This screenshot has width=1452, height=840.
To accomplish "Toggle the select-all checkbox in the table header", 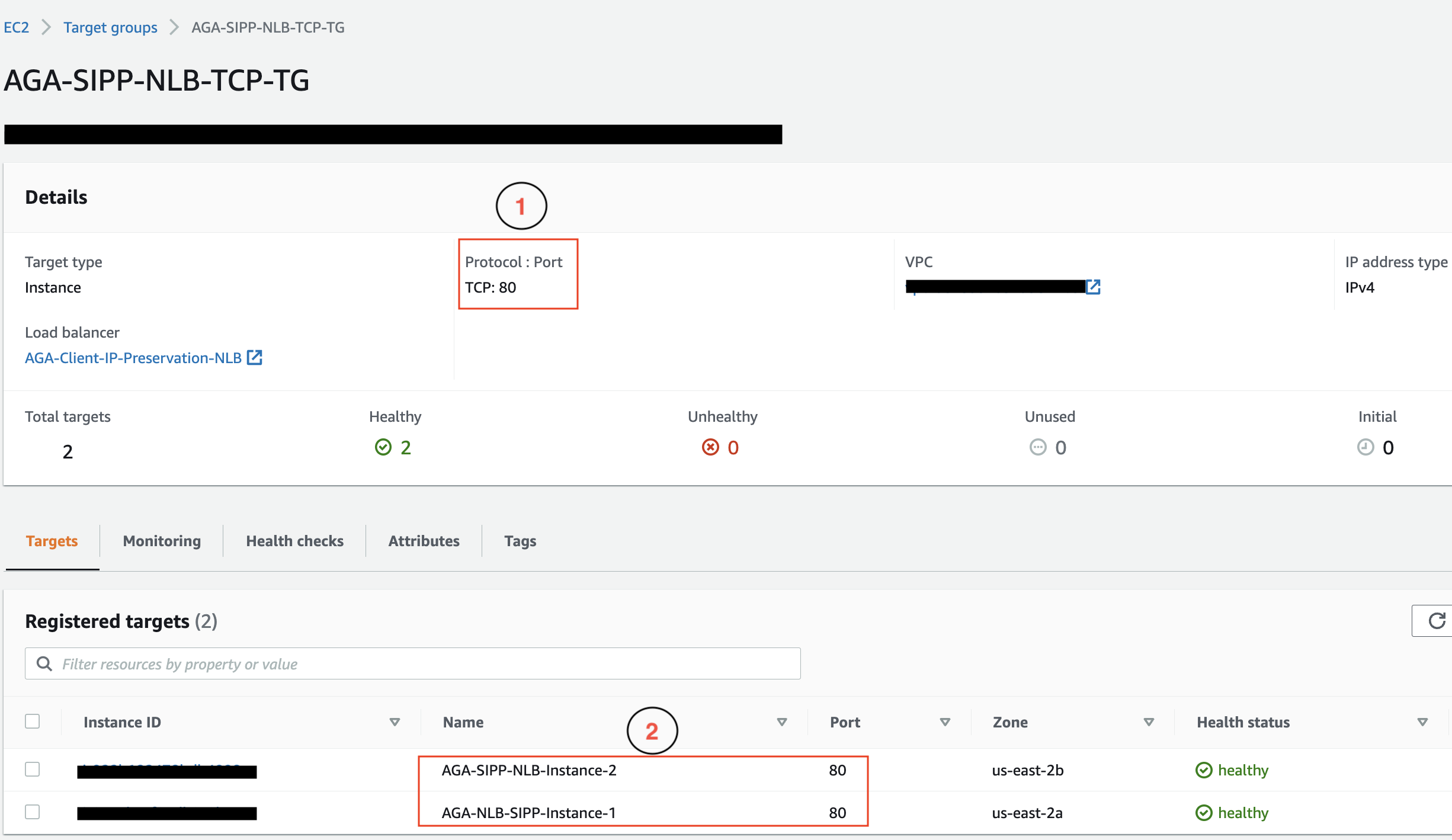I will tap(33, 722).
